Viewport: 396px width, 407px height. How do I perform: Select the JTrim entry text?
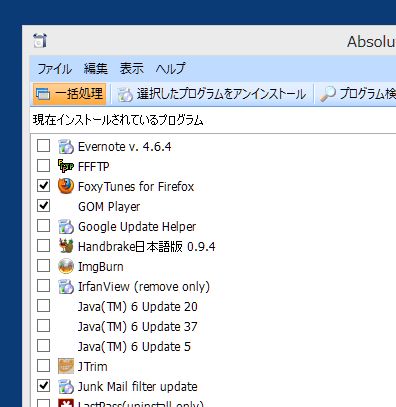coord(93,367)
